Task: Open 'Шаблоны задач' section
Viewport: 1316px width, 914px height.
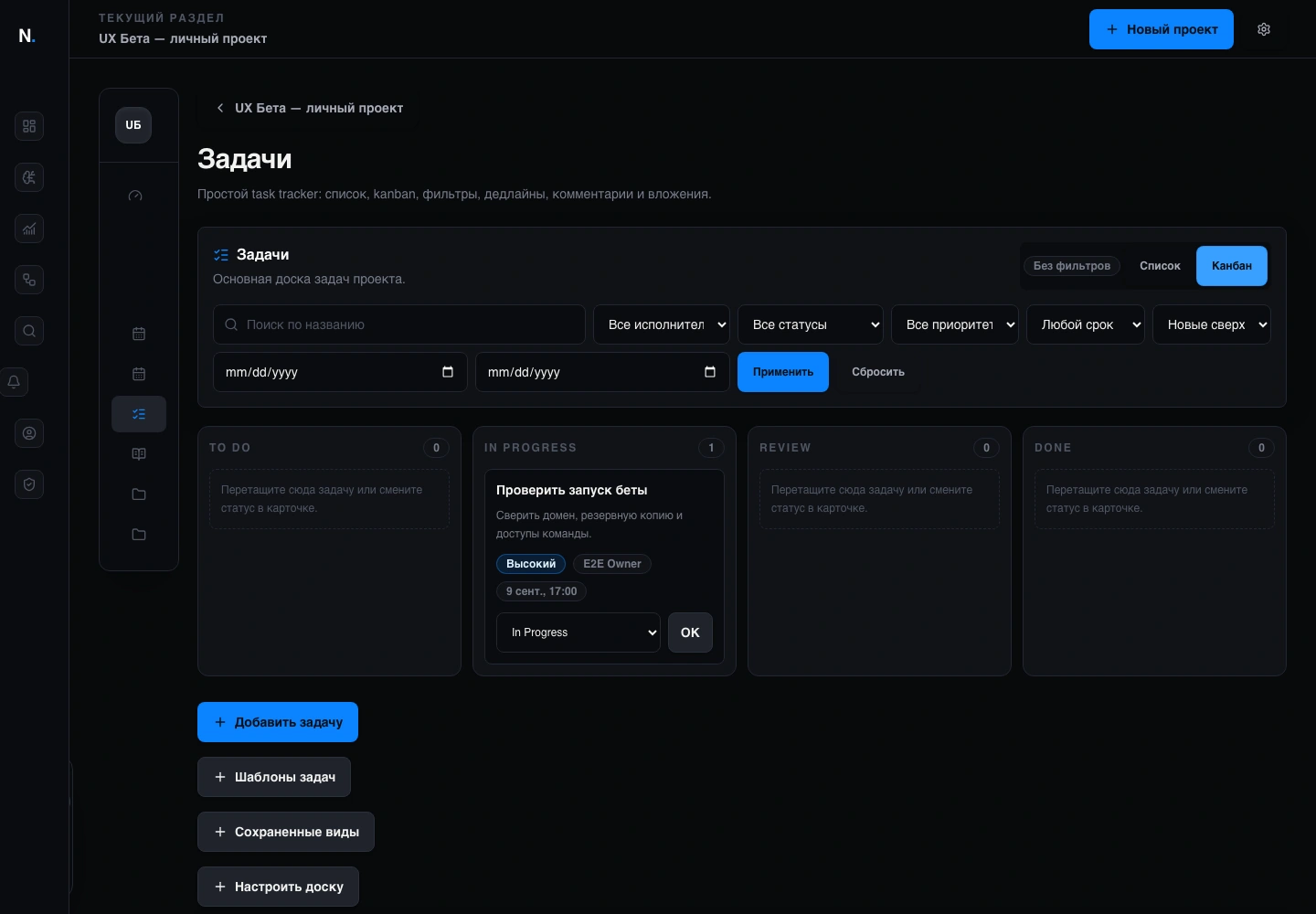Action: pyautogui.click(x=274, y=777)
